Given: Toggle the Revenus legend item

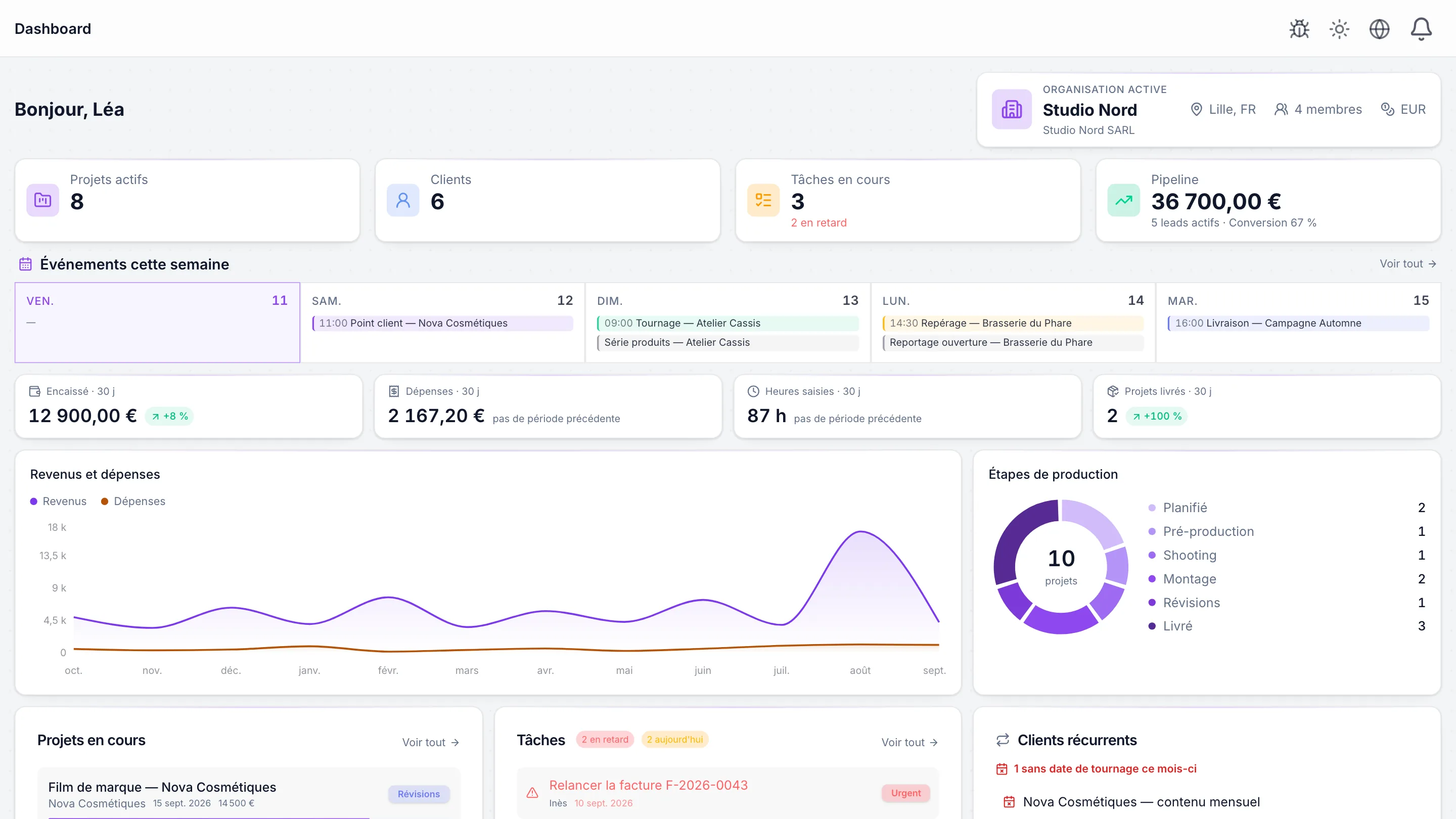Looking at the screenshot, I should tap(58, 502).
